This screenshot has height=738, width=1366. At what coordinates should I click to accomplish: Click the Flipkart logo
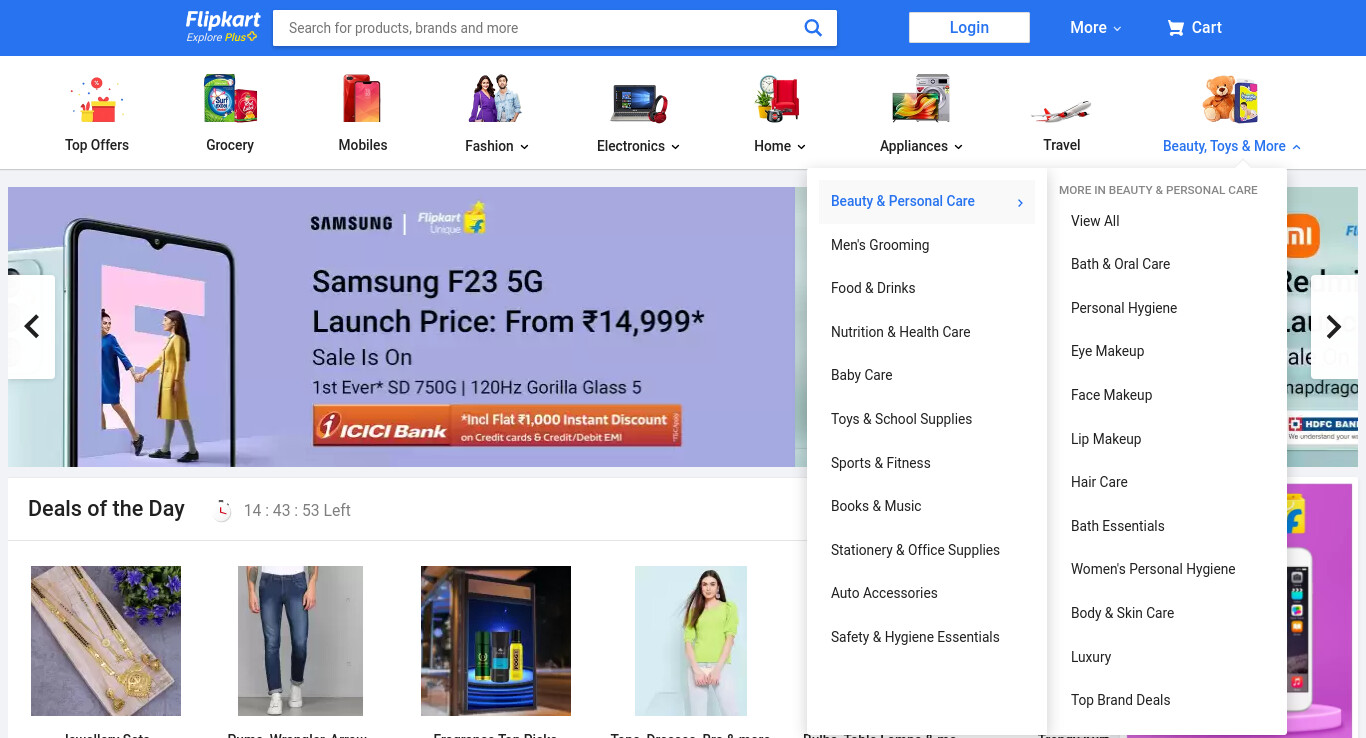coord(223,19)
